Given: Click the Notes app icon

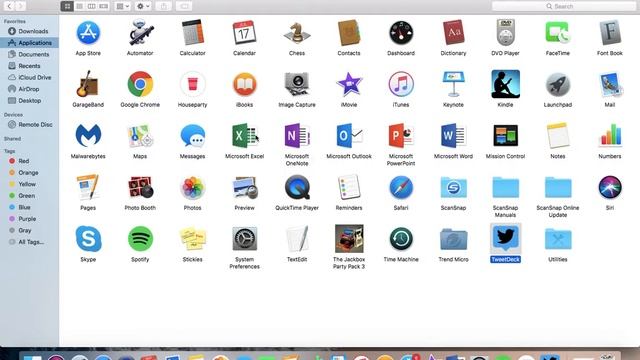Looking at the screenshot, I should pyautogui.click(x=558, y=136).
